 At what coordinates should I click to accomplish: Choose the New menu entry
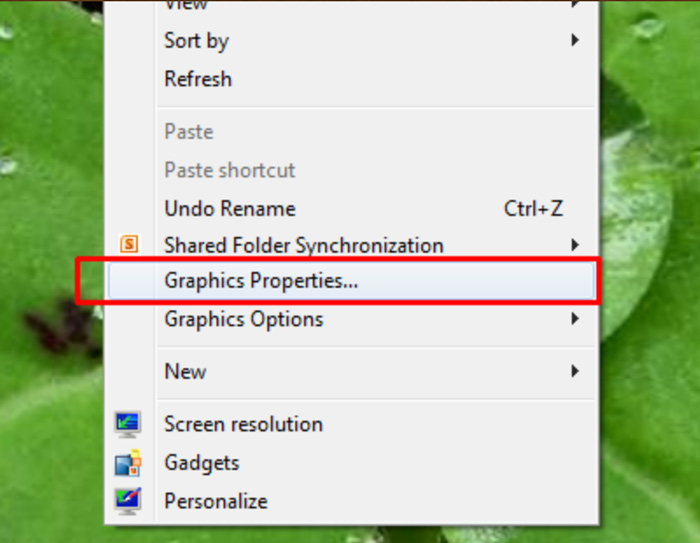(x=185, y=371)
